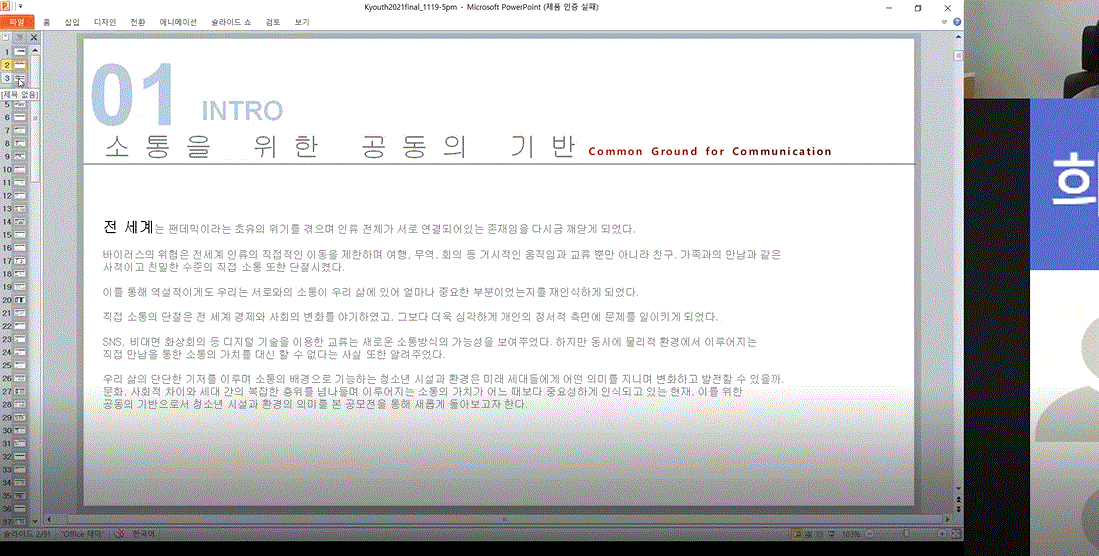
Task: Select slide 5 thumbnail
Action: pos(20,104)
